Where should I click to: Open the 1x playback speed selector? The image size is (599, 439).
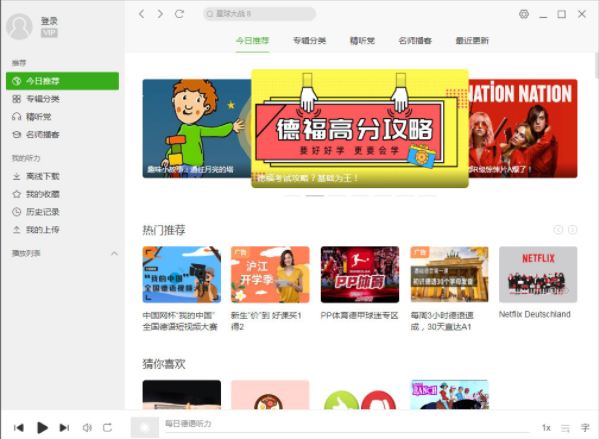pyautogui.click(x=546, y=428)
